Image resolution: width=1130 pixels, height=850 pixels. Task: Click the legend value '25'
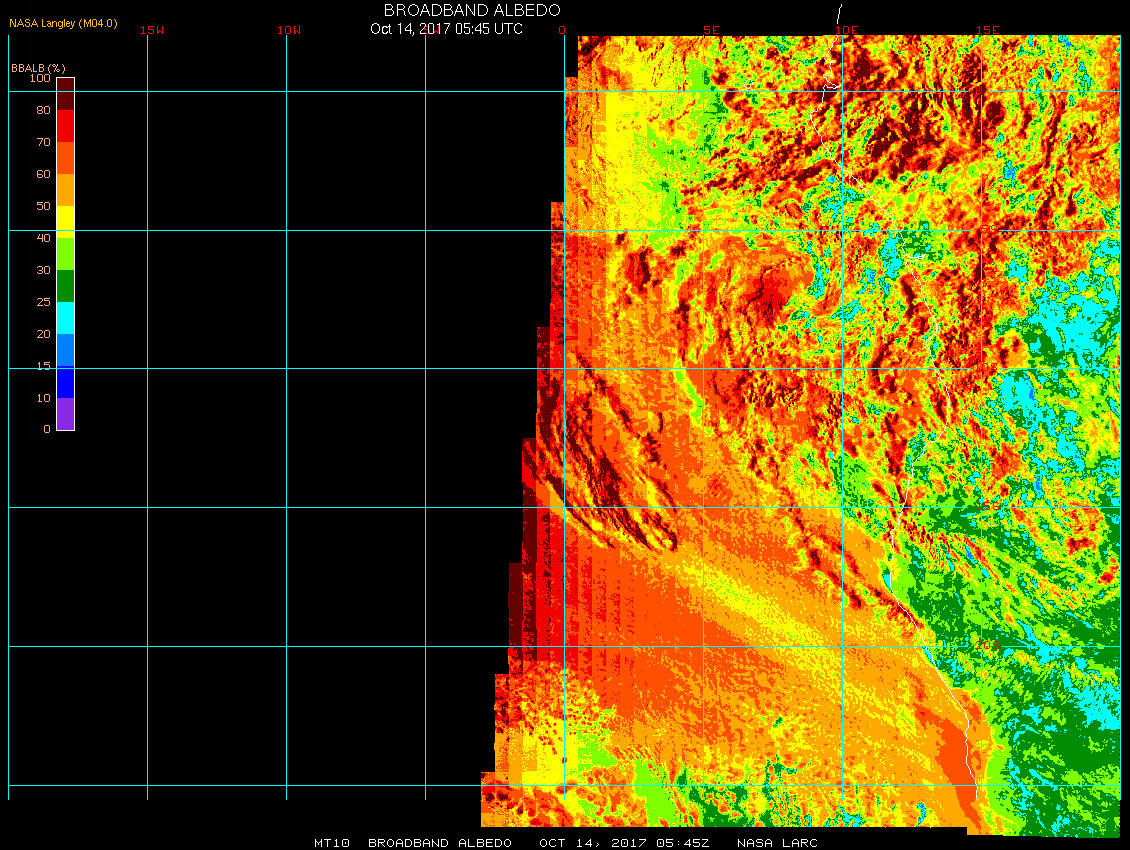(44, 302)
